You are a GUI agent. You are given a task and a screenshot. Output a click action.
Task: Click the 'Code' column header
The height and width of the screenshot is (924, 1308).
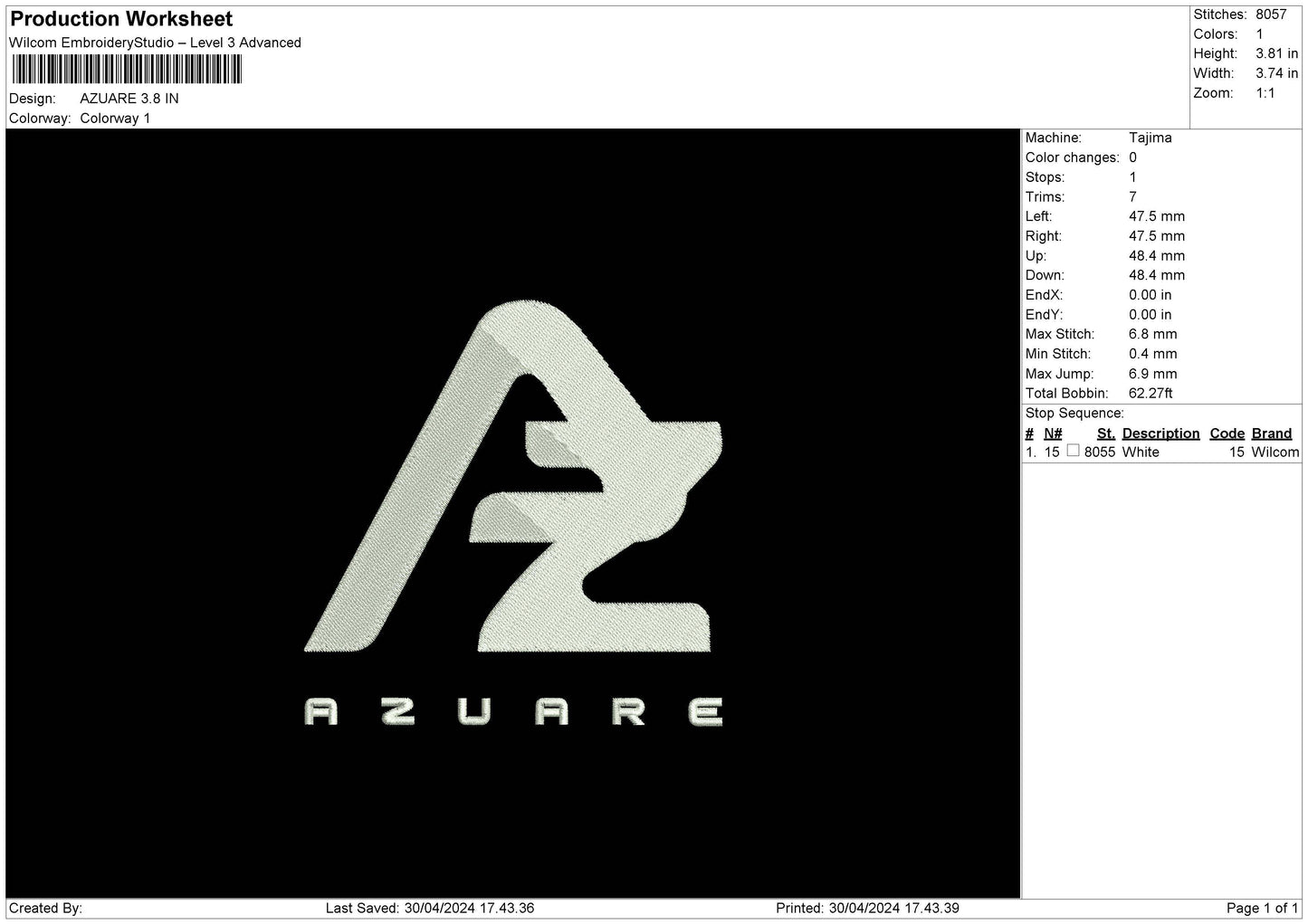click(1227, 433)
